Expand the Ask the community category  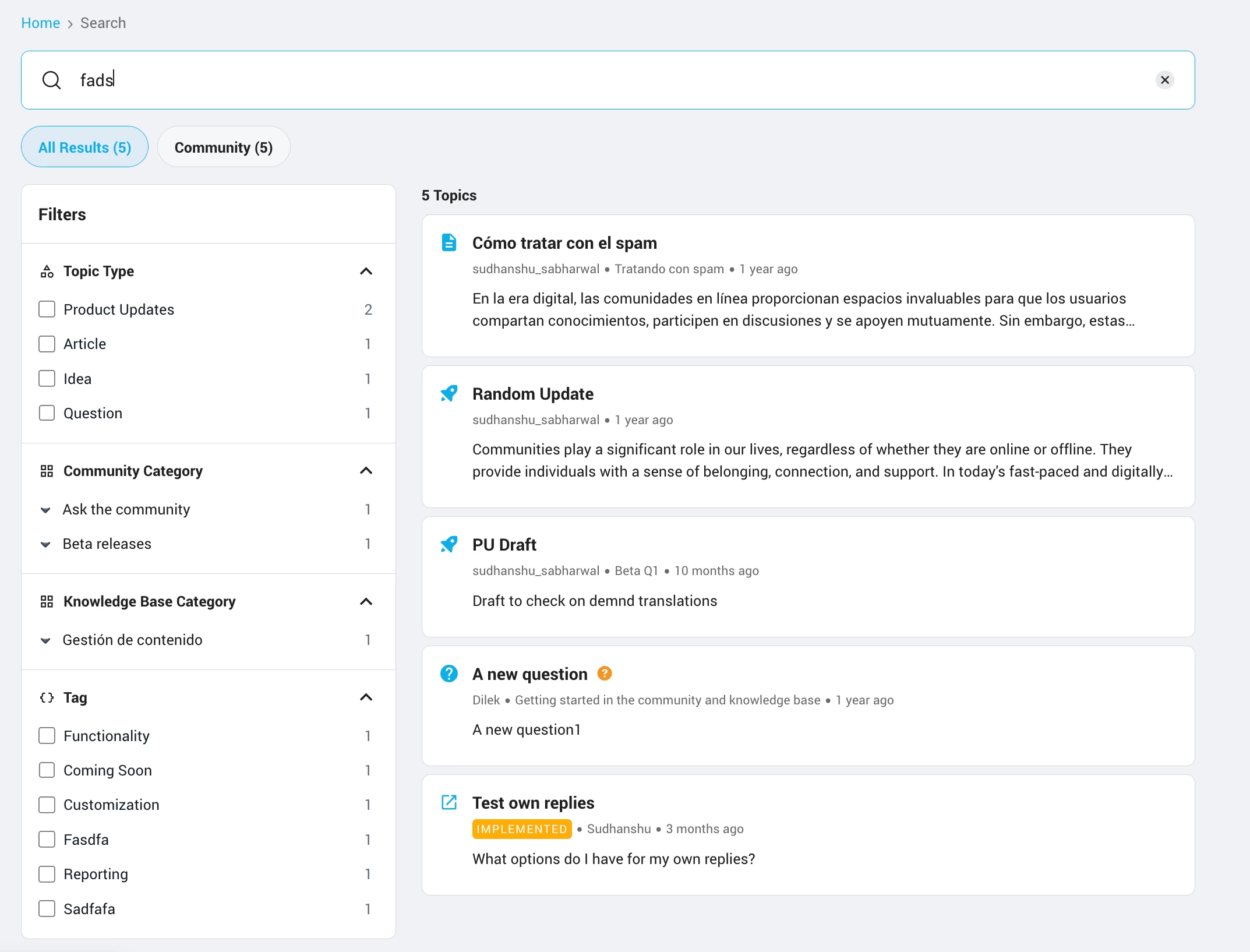(45, 510)
